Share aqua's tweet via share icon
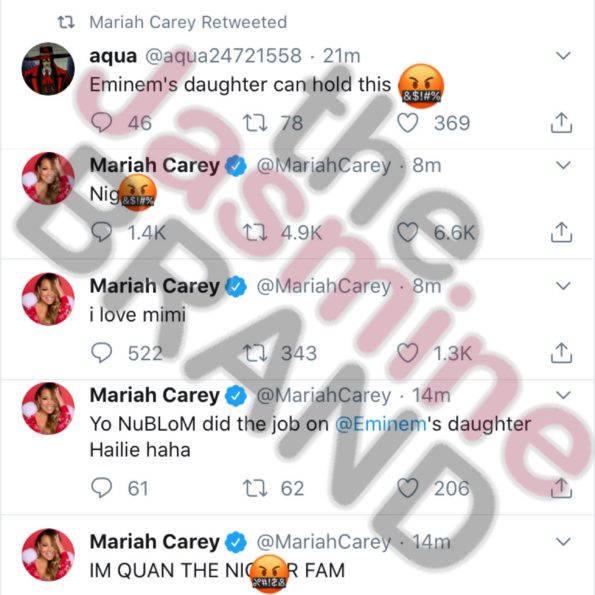 561,123
